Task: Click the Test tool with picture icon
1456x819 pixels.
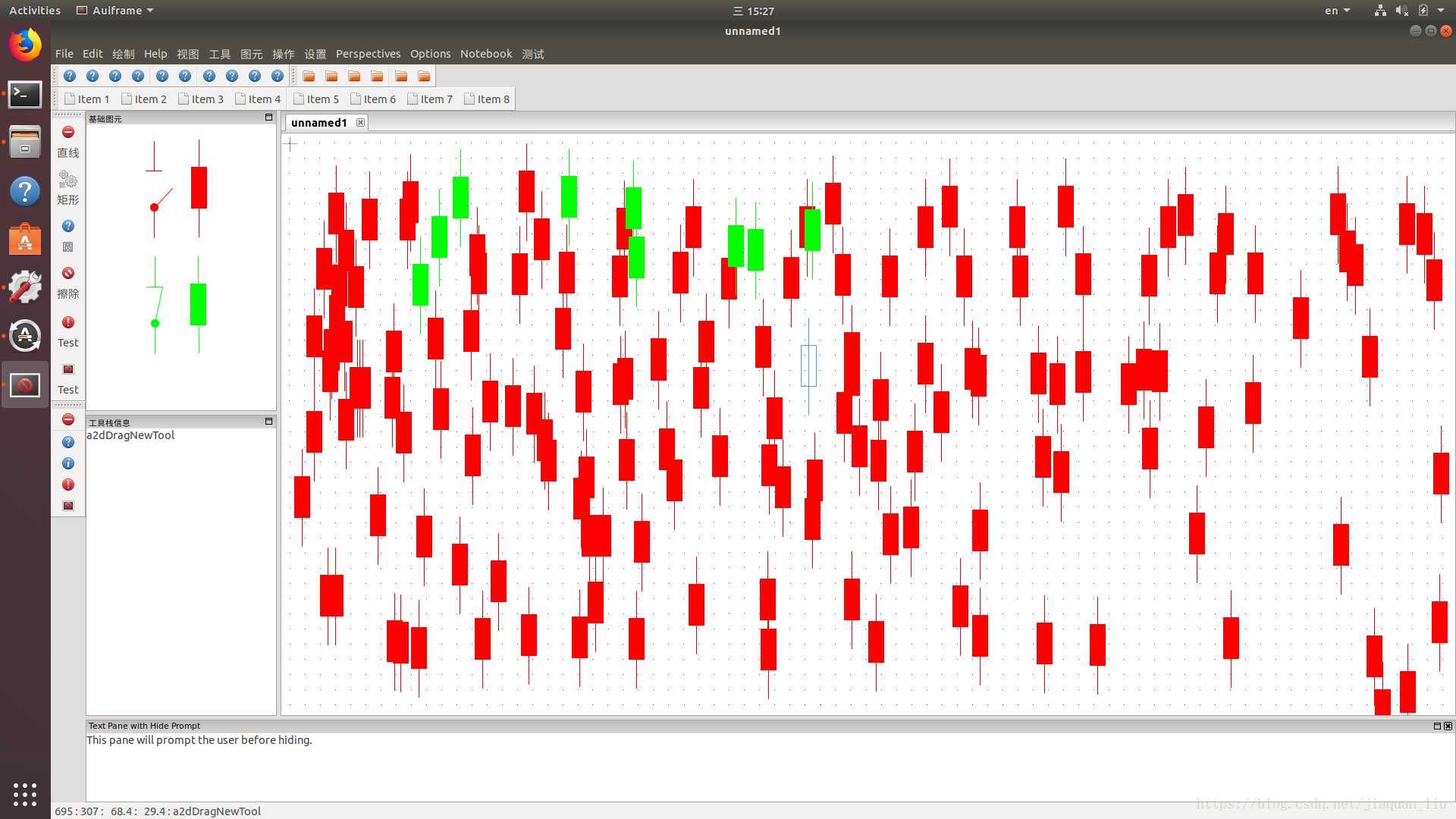Action: point(67,378)
